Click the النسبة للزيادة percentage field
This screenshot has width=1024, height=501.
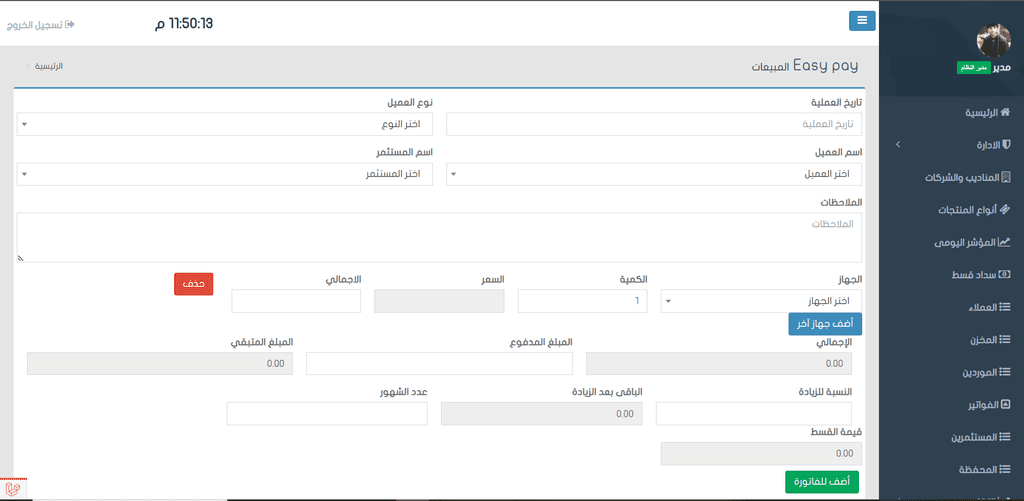[754, 414]
